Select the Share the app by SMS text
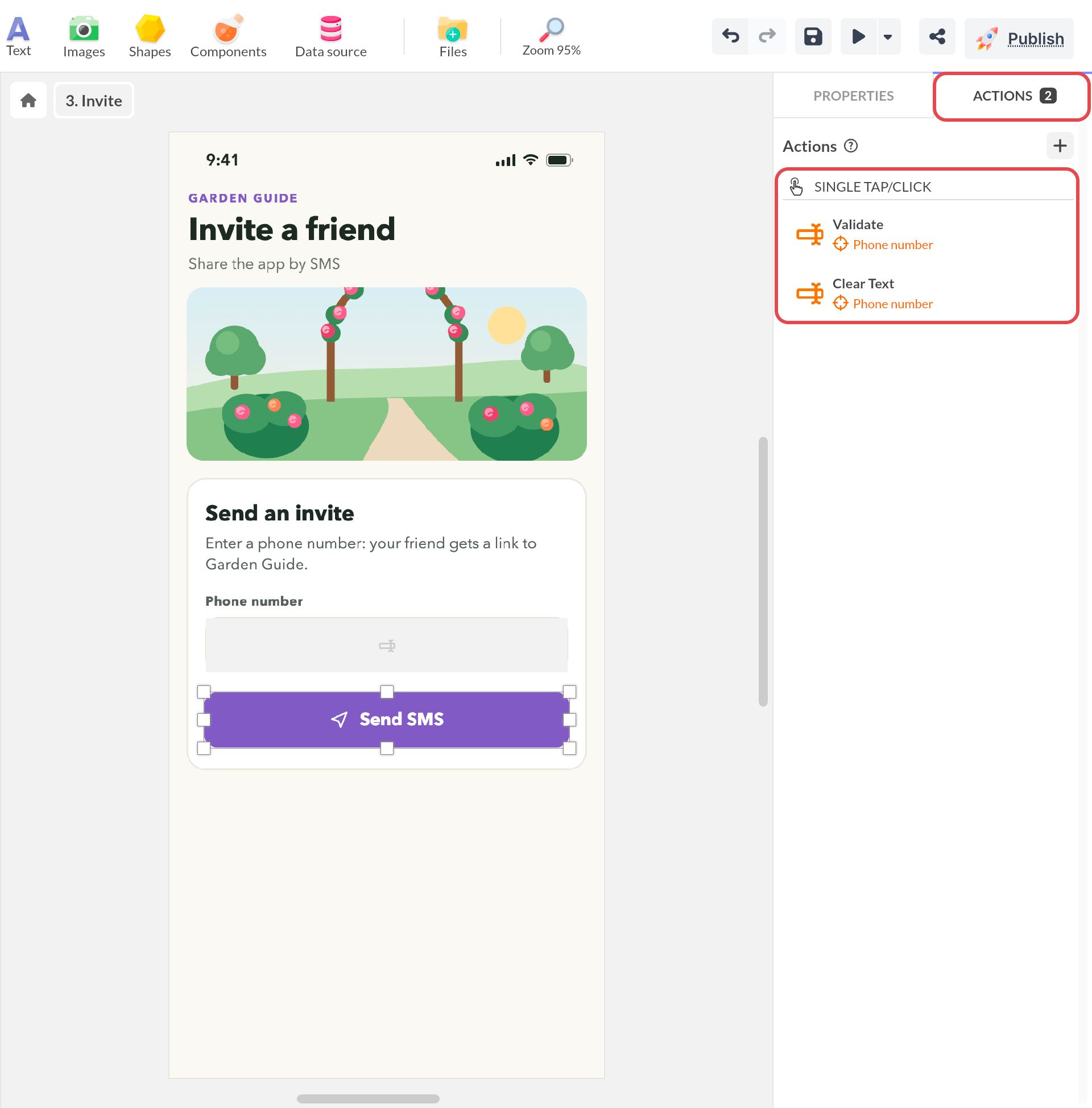This screenshot has width=1092, height=1108. tap(264, 264)
